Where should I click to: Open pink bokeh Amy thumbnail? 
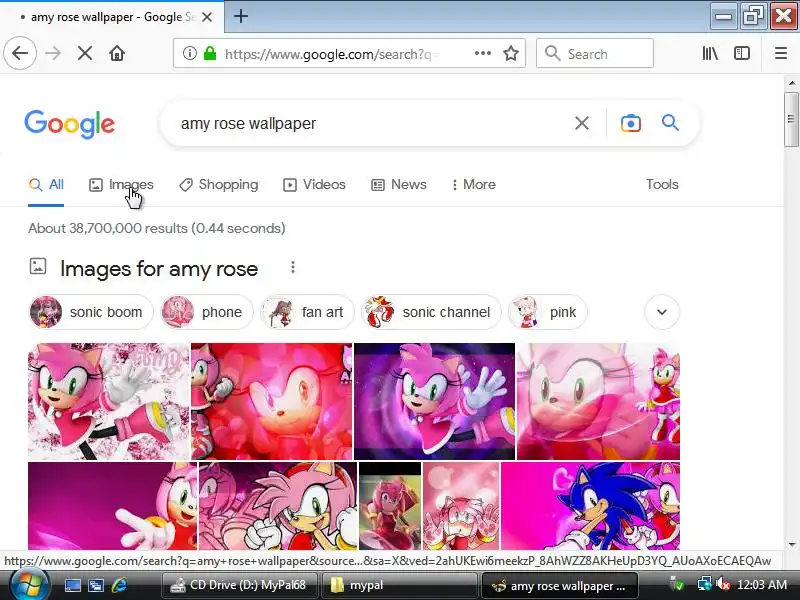coord(461,506)
